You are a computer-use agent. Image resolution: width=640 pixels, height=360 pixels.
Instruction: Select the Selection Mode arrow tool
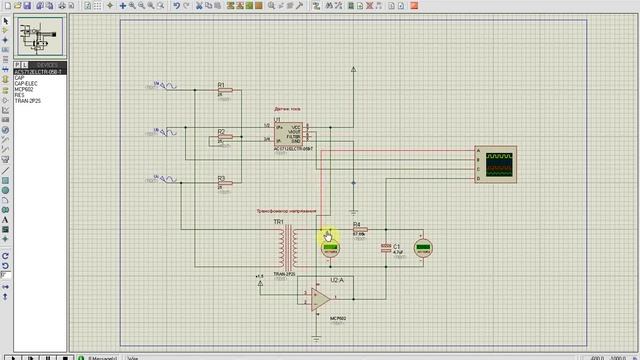click(5, 21)
